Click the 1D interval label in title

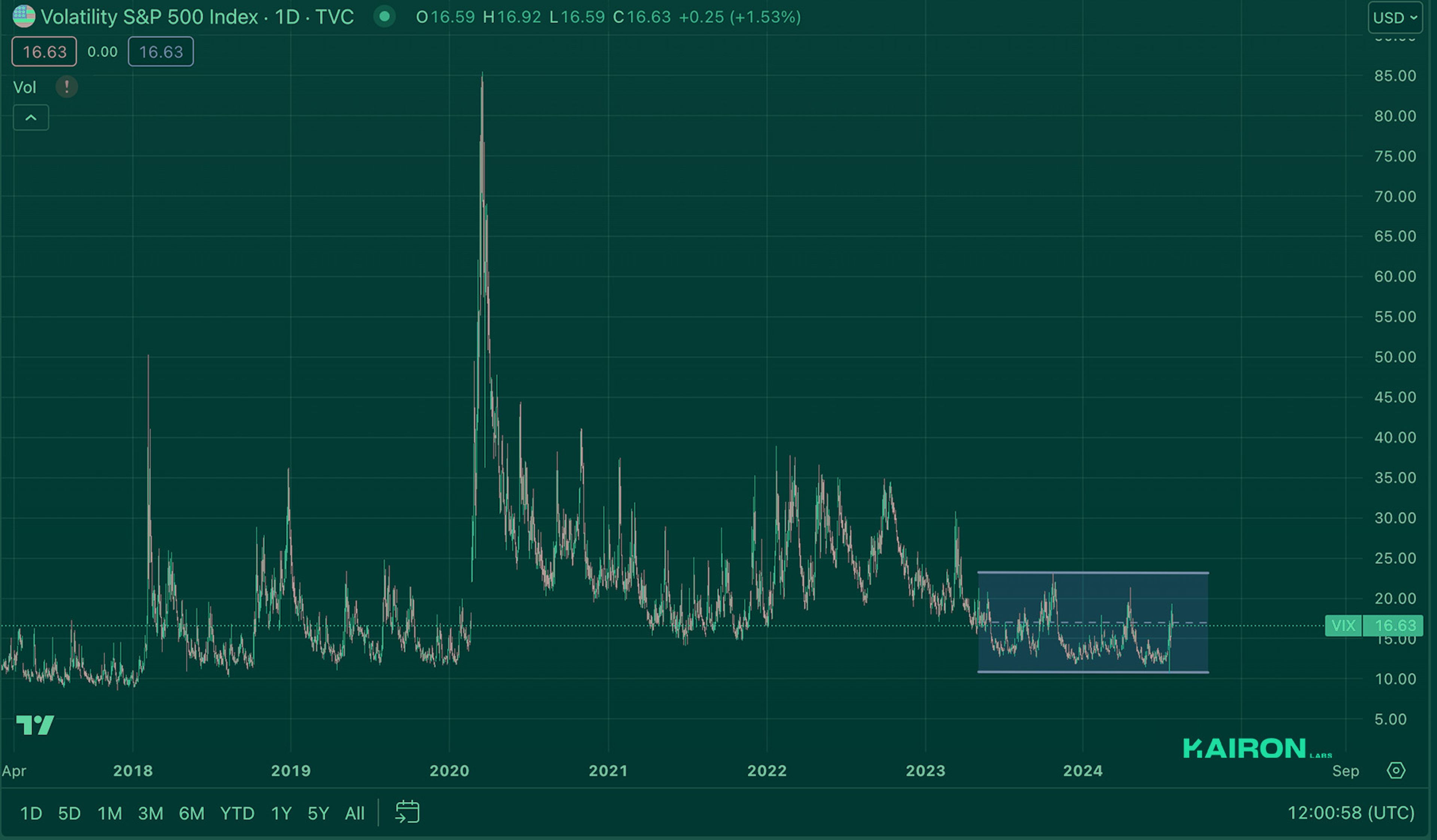(x=287, y=17)
